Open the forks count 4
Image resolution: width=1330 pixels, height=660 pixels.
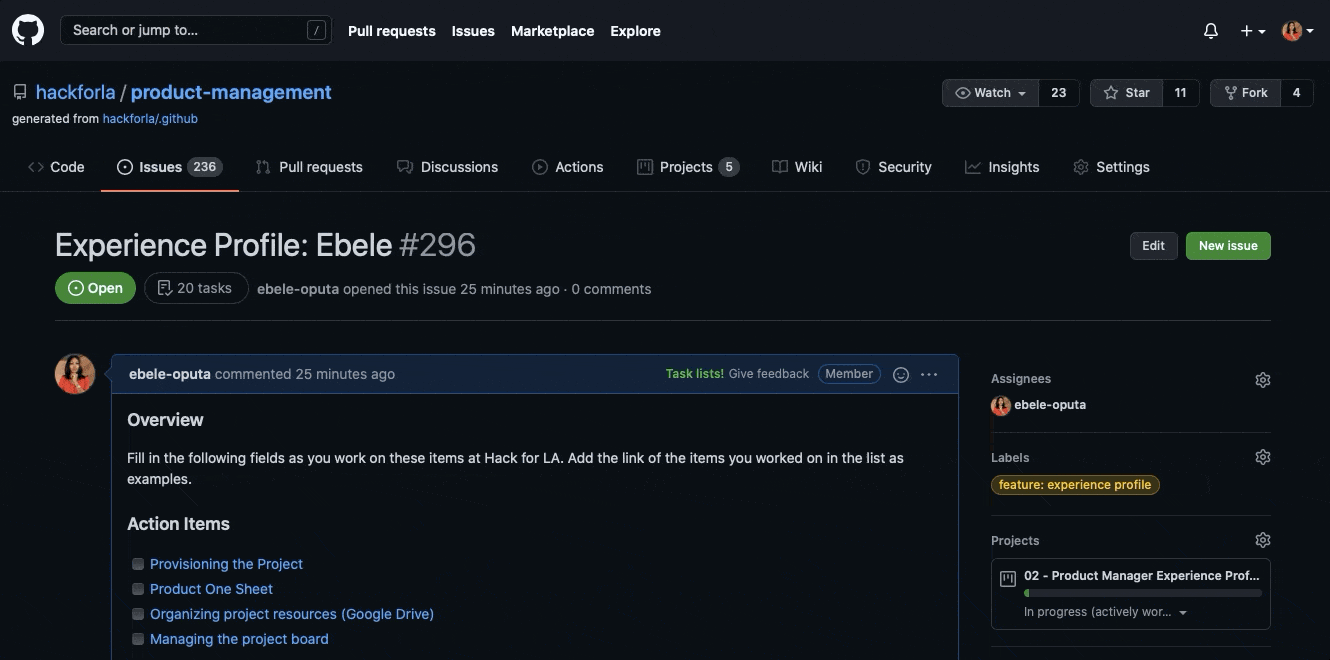(1296, 93)
